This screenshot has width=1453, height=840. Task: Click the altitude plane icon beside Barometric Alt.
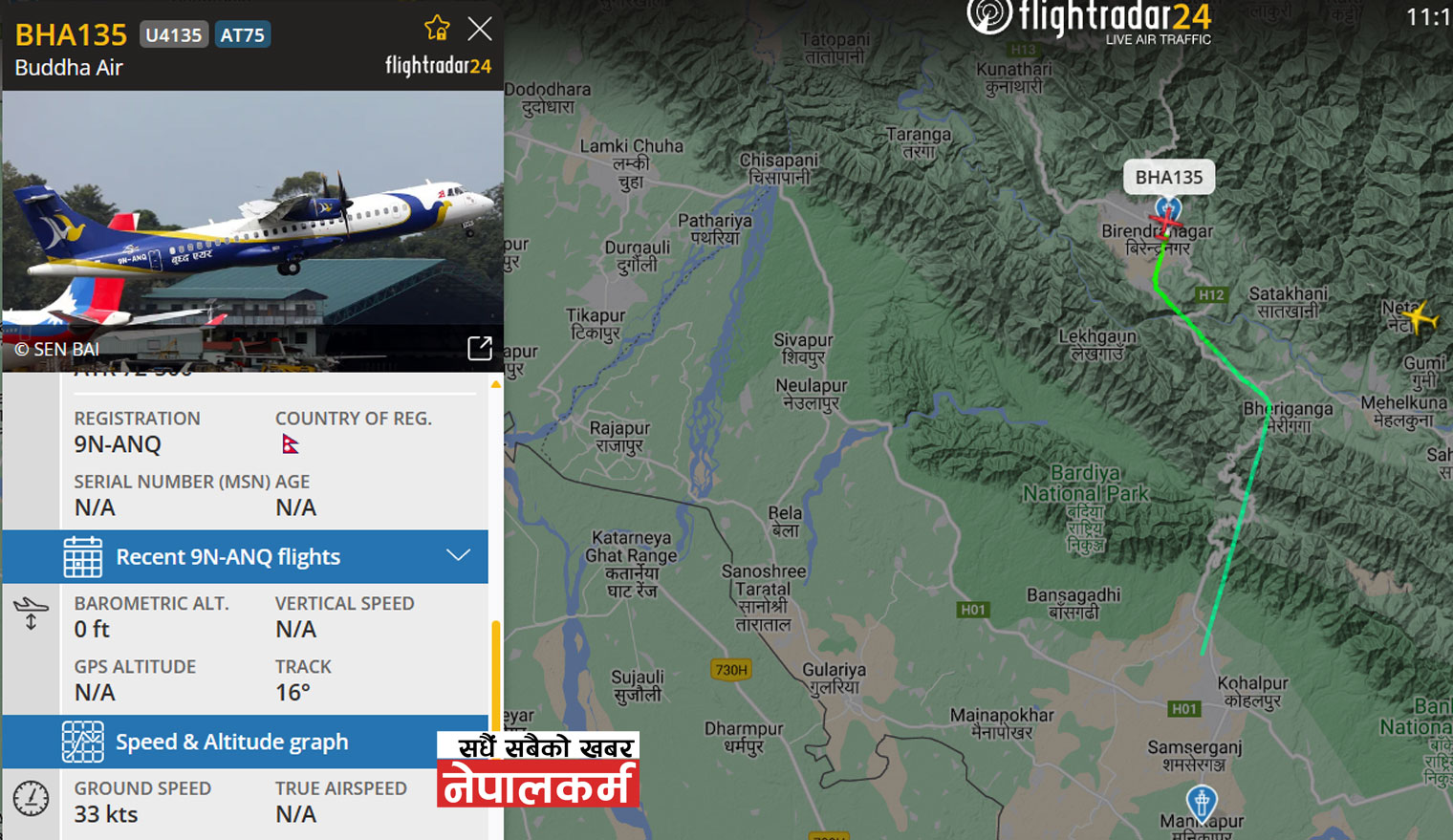(x=31, y=614)
